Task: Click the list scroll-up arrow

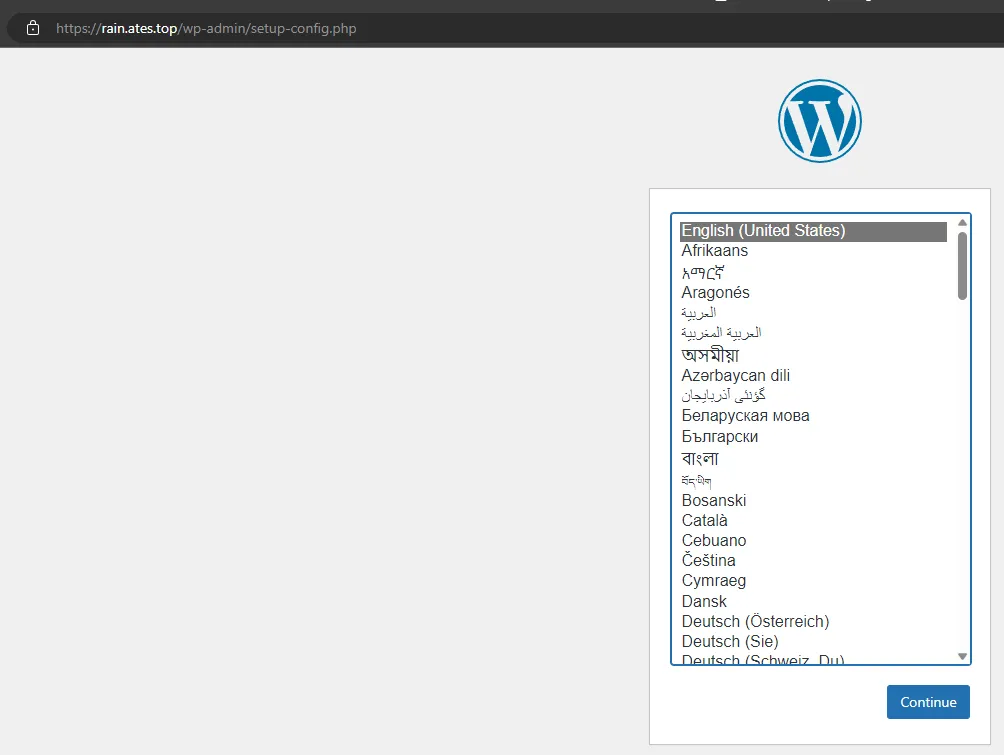Action: [962, 223]
